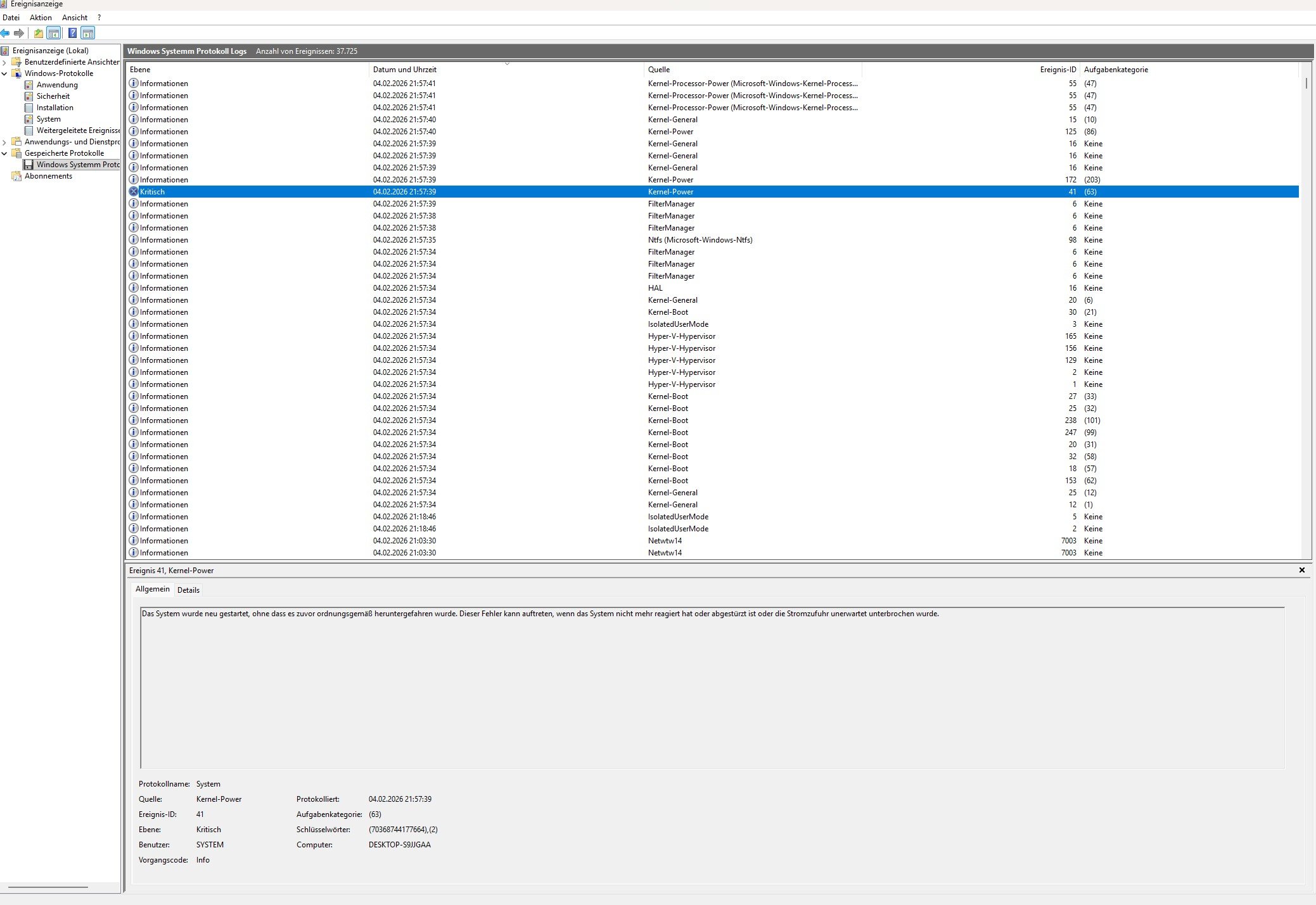Viewport: 1316px width, 905px height.
Task: Click the folder up-one-level toolbar icon
Action: click(x=39, y=33)
